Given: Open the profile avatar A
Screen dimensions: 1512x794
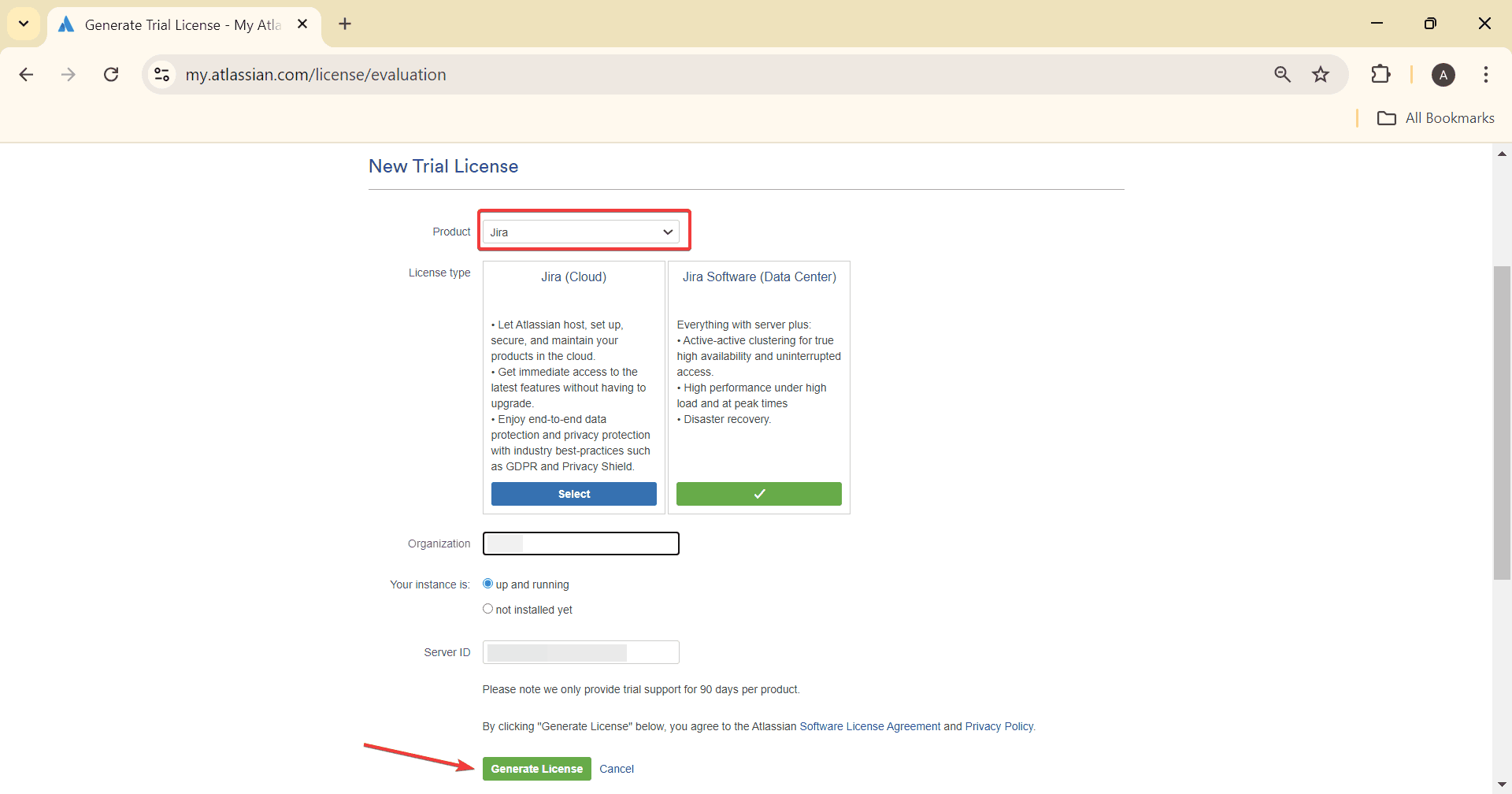Looking at the screenshot, I should click(x=1443, y=75).
